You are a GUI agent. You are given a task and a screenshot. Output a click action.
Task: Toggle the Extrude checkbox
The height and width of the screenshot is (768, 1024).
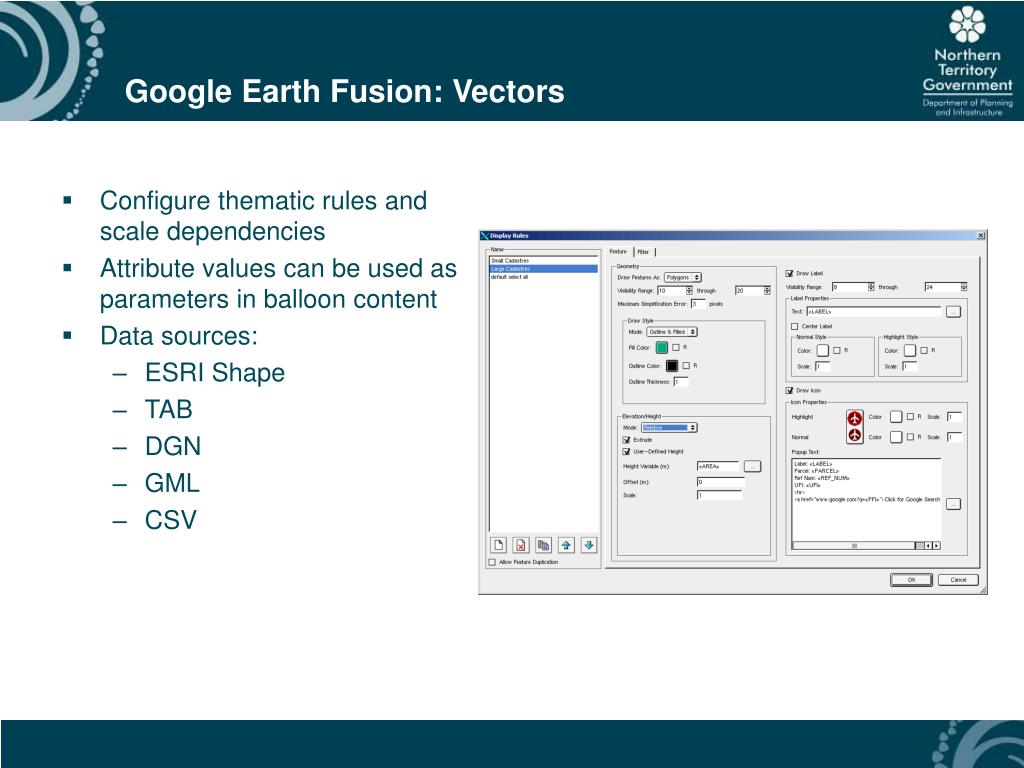[x=626, y=440]
